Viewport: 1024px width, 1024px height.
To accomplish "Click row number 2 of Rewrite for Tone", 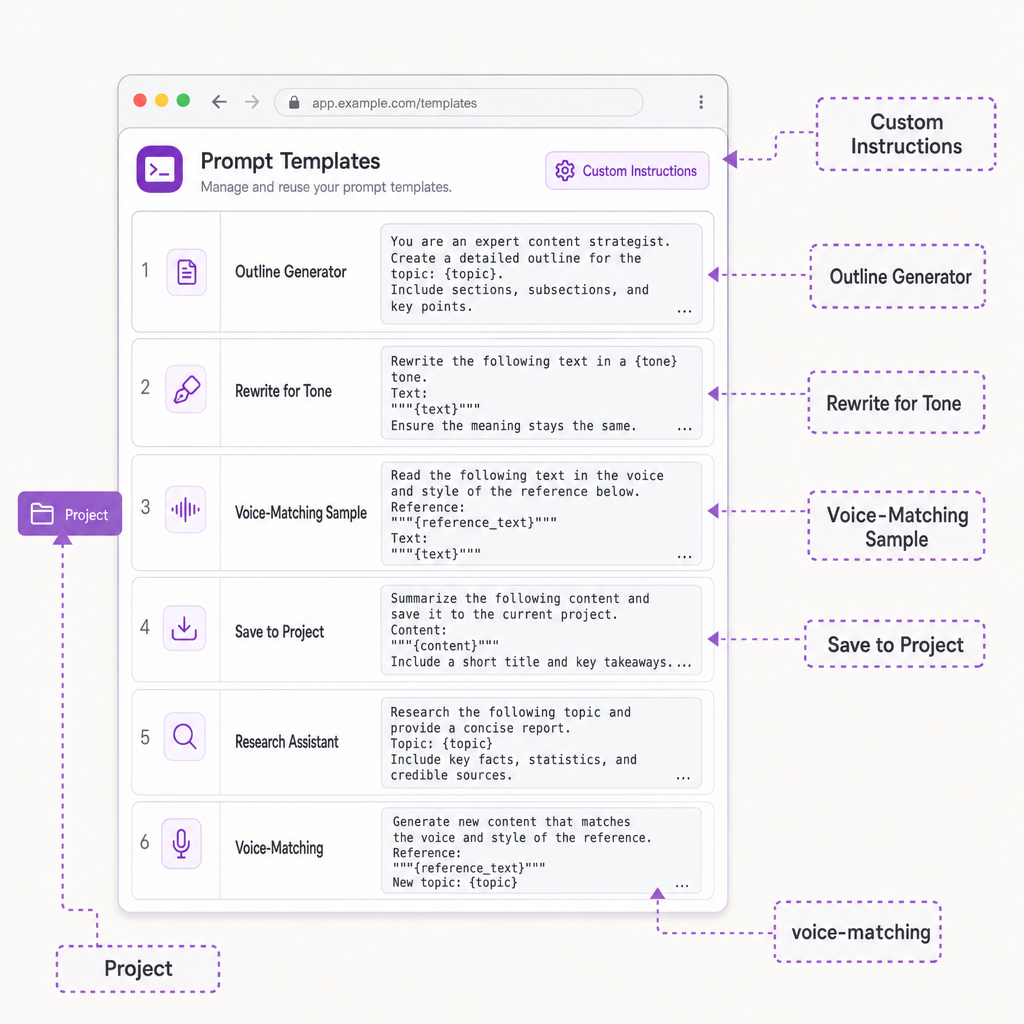I will (145, 387).
